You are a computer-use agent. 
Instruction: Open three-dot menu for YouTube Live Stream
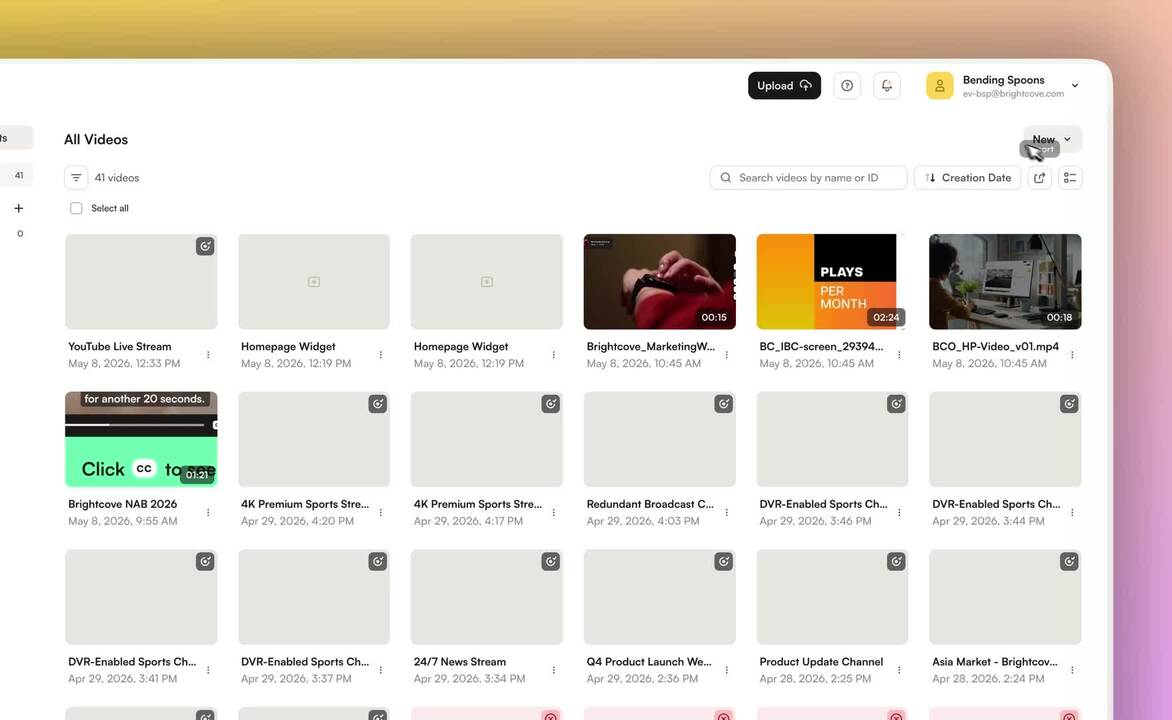(x=208, y=355)
